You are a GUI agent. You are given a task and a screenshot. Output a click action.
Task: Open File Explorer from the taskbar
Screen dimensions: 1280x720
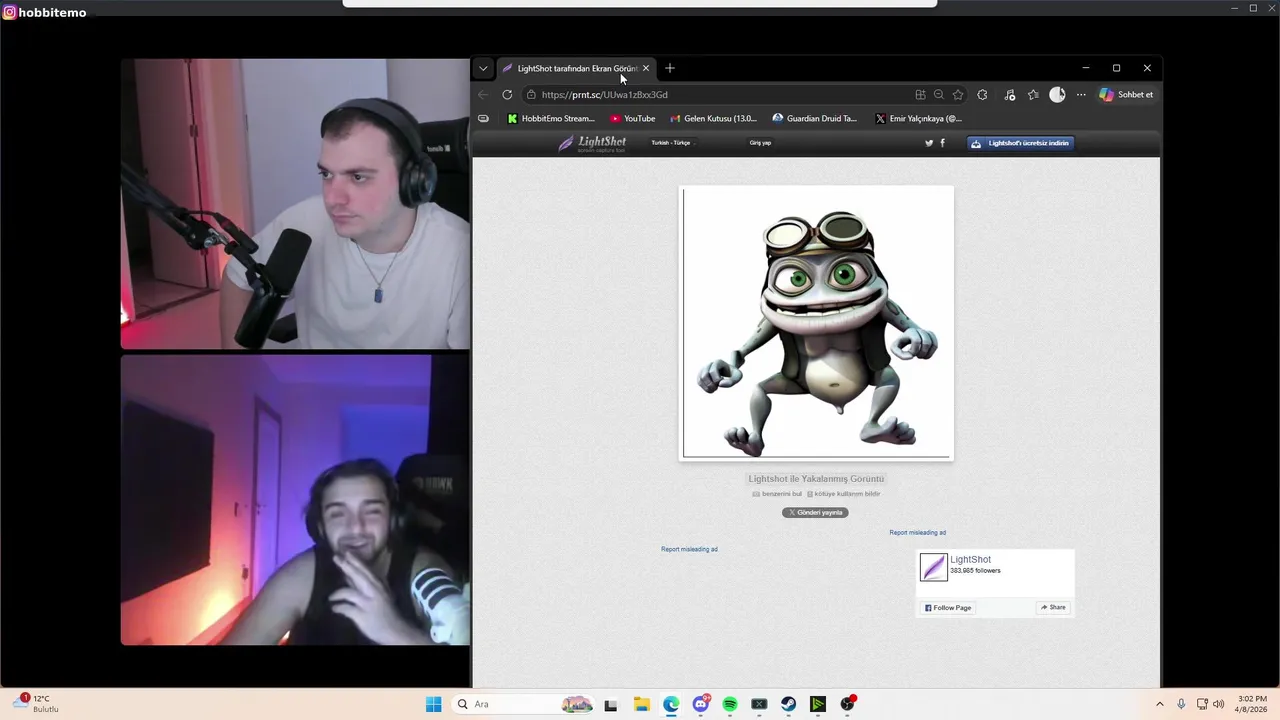coord(641,704)
